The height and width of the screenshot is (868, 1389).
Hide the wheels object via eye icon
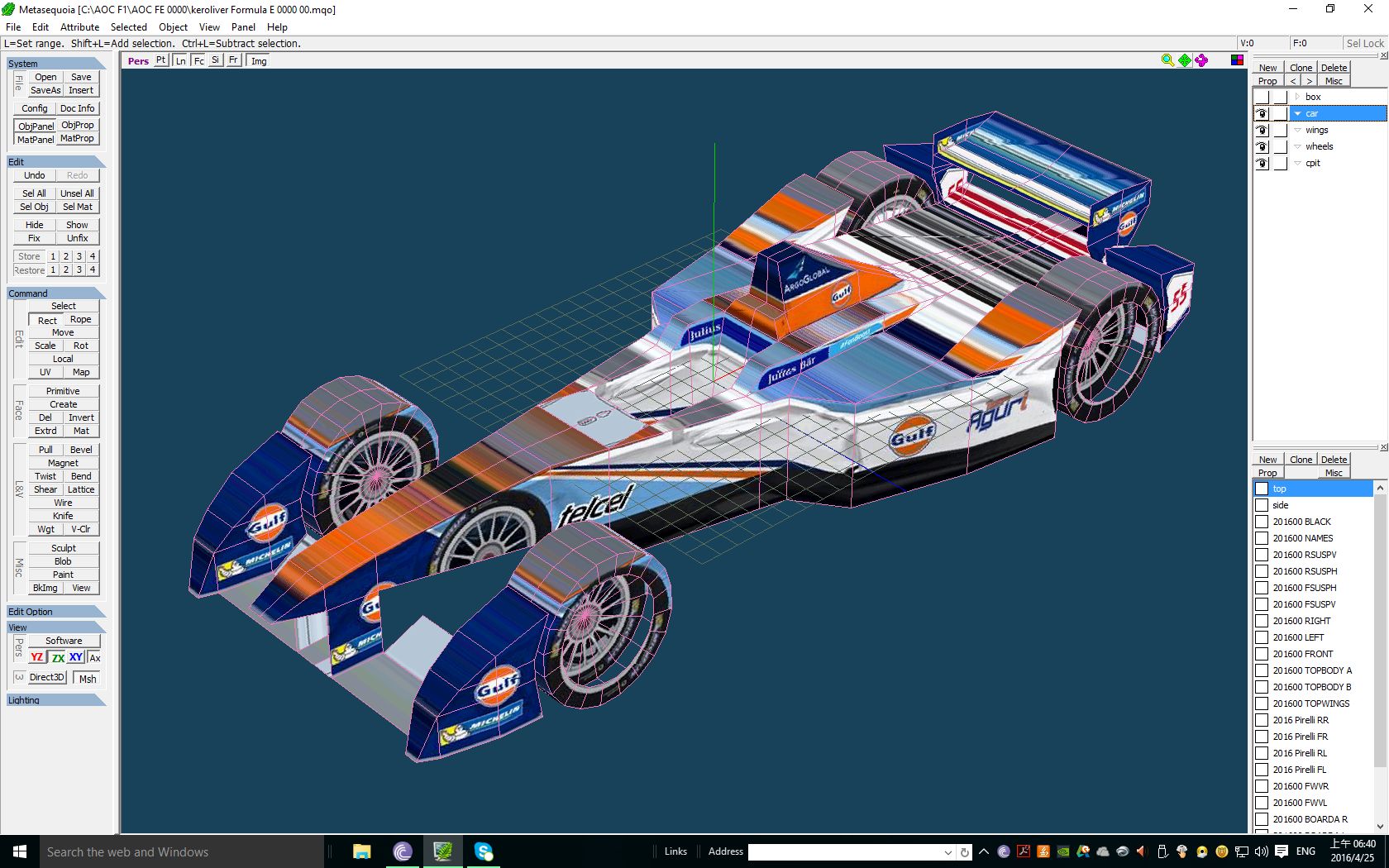(x=1262, y=147)
